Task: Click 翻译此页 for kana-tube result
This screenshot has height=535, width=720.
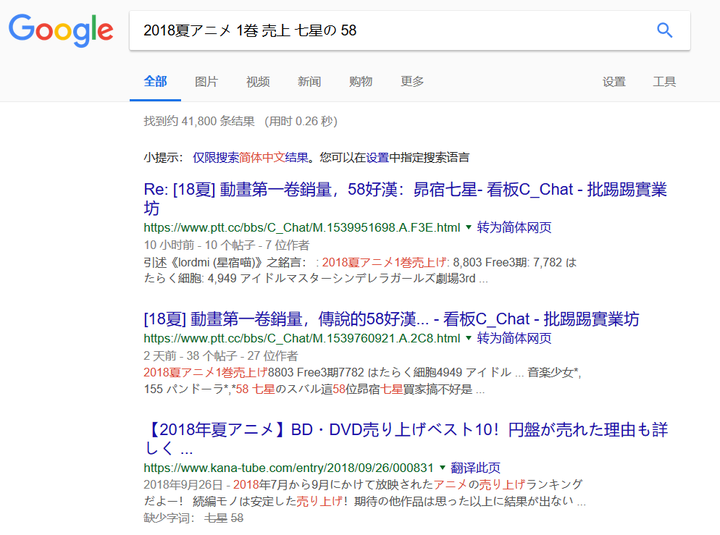Action: pyautogui.click(x=475, y=468)
